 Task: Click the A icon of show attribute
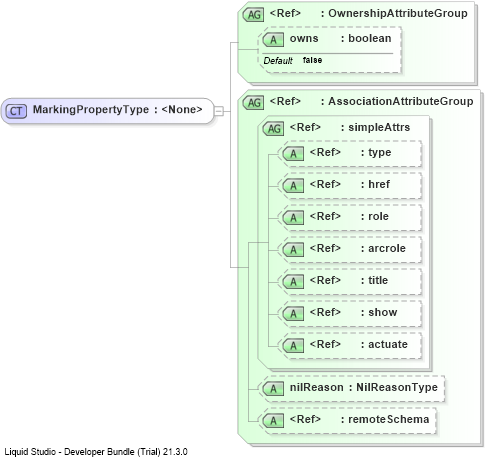coord(293,314)
